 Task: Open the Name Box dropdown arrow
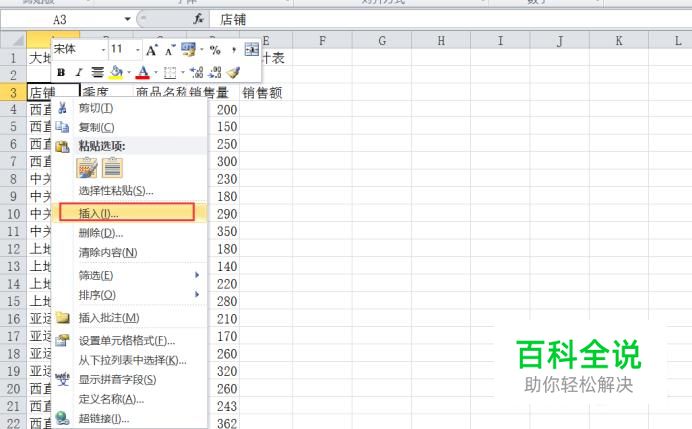pos(128,19)
